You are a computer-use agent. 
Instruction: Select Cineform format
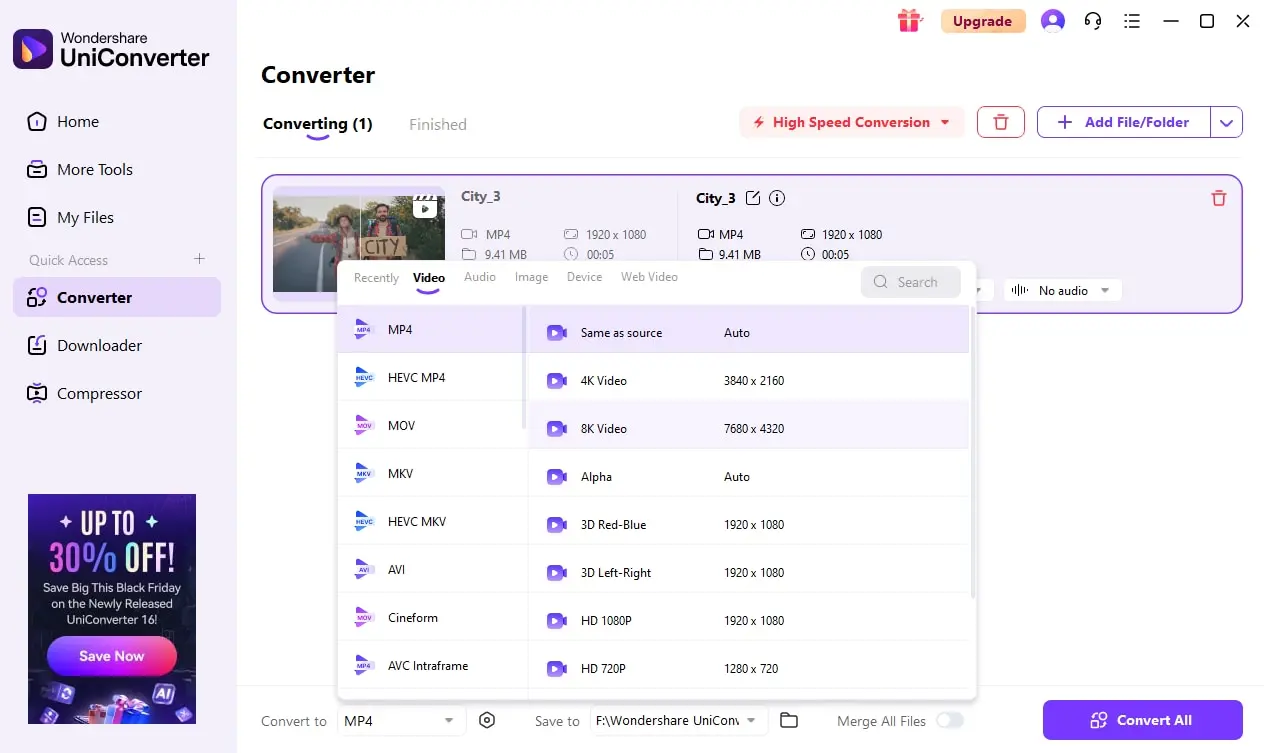[430, 618]
